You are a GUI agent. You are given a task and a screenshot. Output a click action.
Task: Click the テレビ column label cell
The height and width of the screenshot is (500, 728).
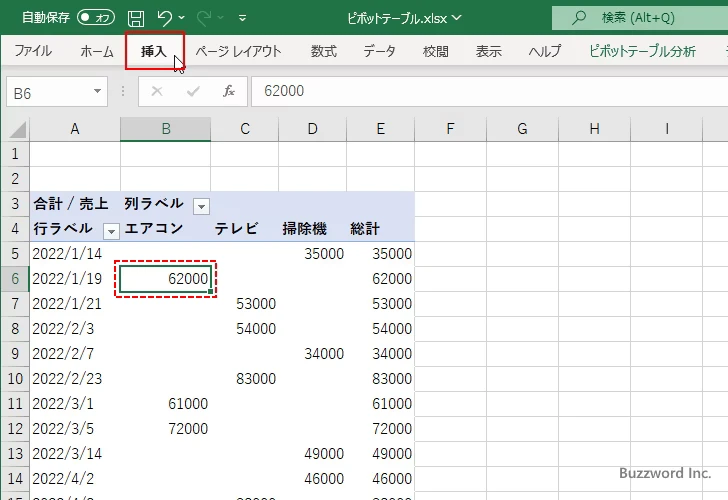[245, 229]
